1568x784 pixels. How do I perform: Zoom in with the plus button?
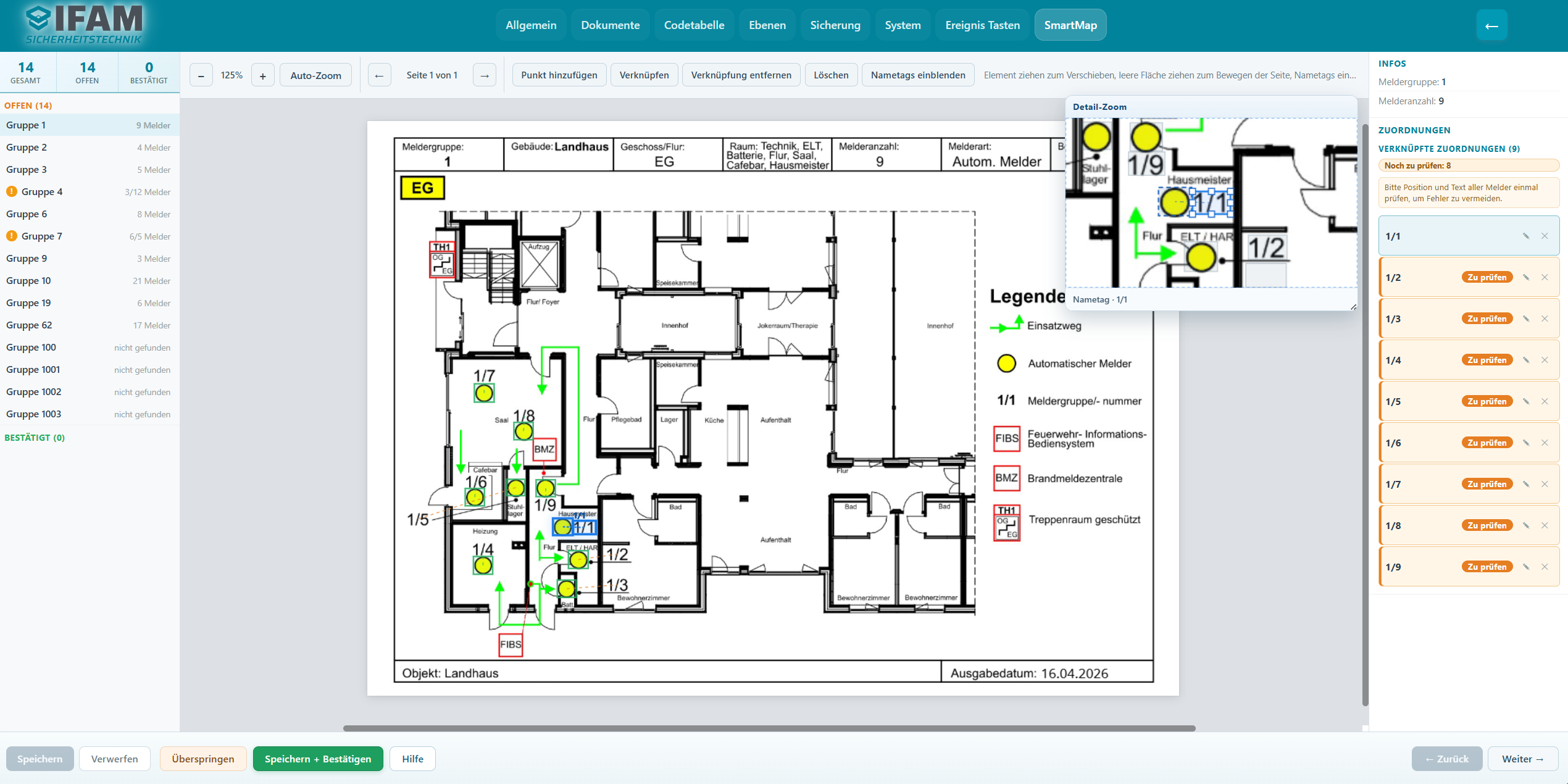click(x=262, y=75)
